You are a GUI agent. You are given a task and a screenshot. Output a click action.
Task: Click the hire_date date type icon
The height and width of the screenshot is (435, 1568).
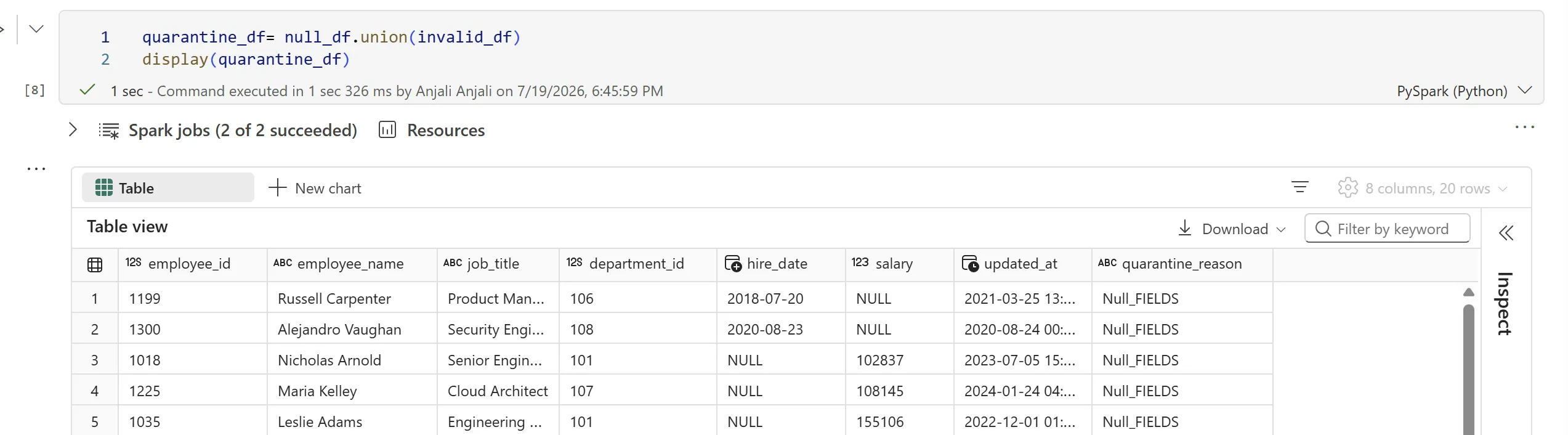(x=733, y=264)
